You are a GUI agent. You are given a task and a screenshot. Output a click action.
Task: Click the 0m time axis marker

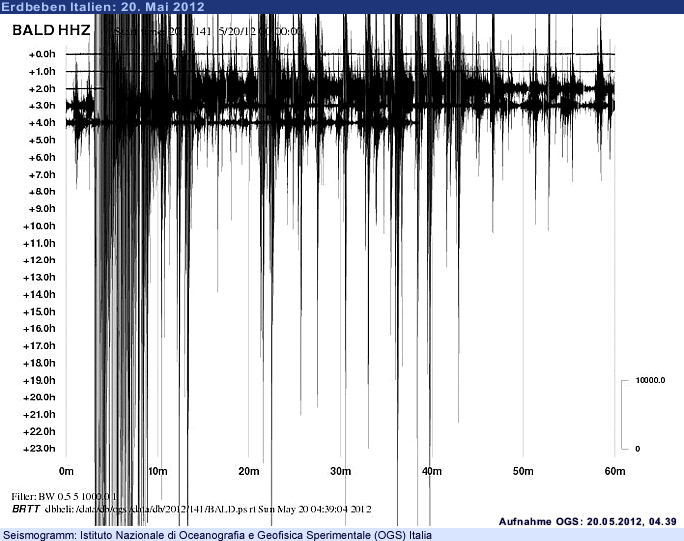tap(67, 471)
